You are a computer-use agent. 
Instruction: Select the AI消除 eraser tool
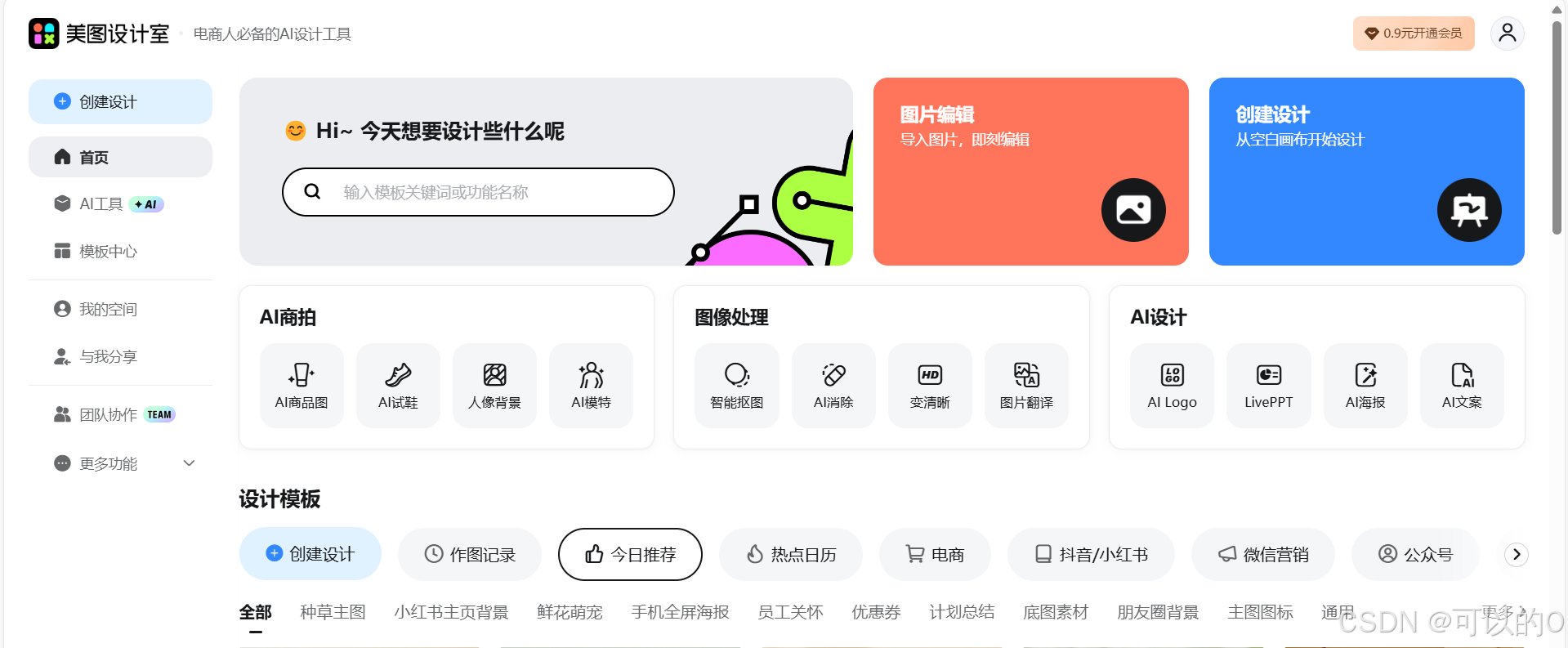[833, 386]
